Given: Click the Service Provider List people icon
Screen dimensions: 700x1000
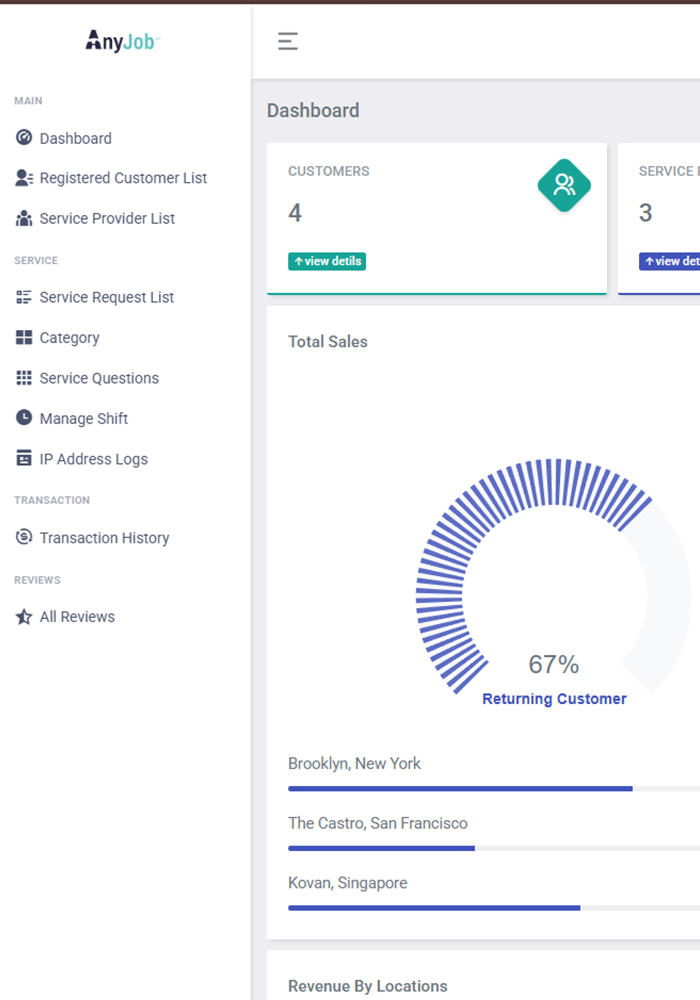Looking at the screenshot, I should (24, 218).
